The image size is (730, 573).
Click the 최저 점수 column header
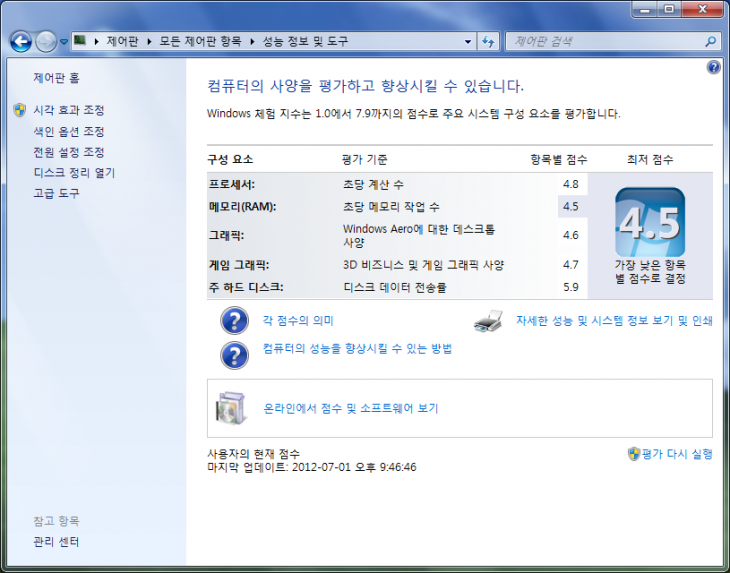click(650, 160)
